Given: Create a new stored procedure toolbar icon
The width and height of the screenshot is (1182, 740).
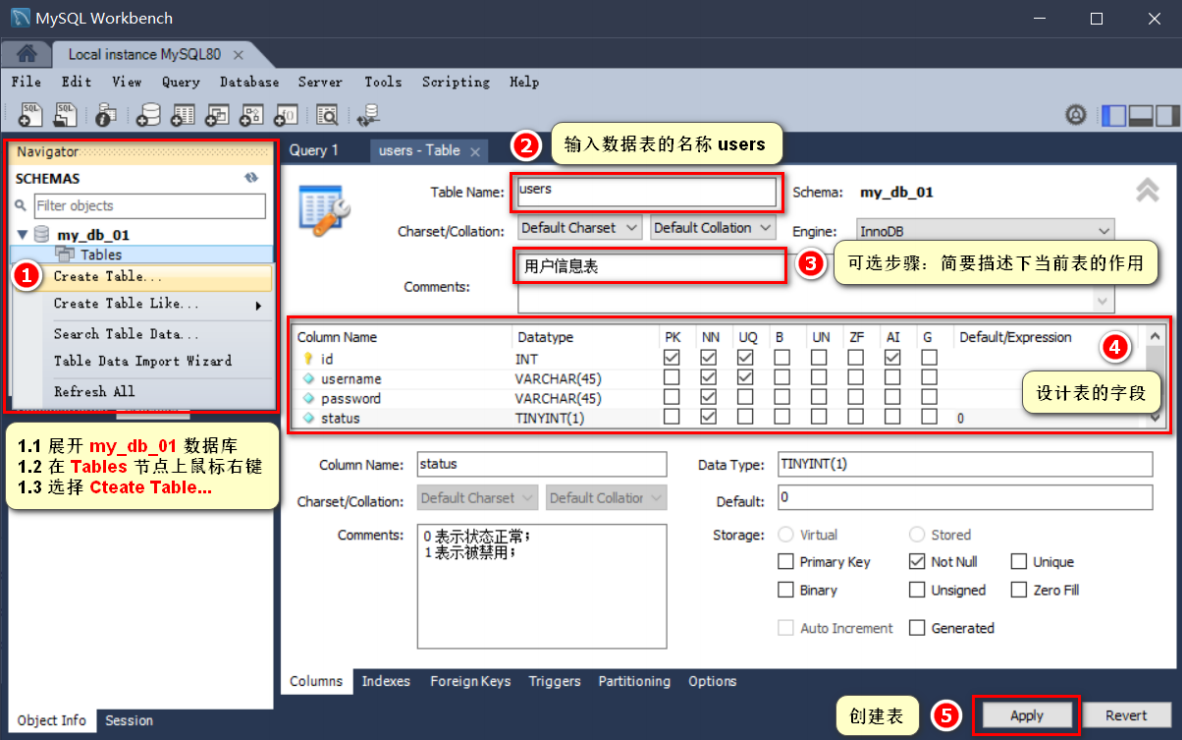Looking at the screenshot, I should (x=251, y=115).
